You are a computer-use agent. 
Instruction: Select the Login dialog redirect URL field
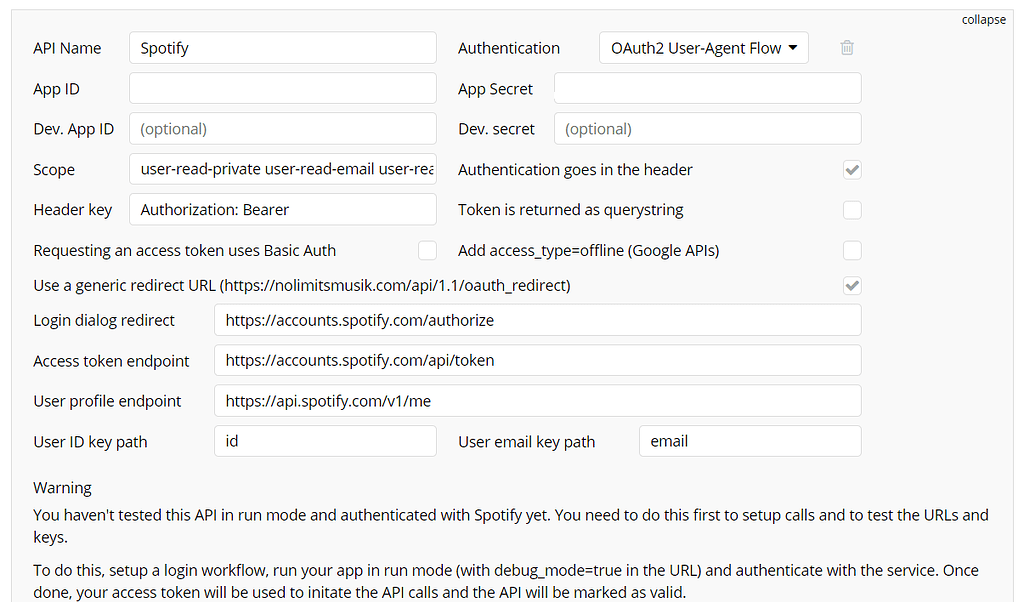(x=537, y=320)
